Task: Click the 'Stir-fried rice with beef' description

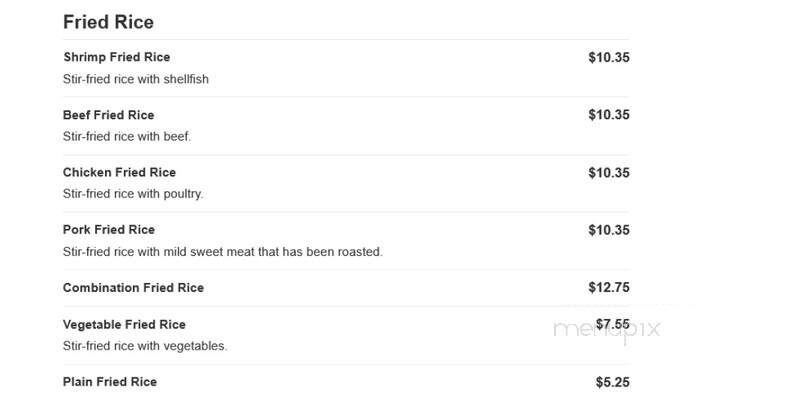Action: tap(127, 136)
